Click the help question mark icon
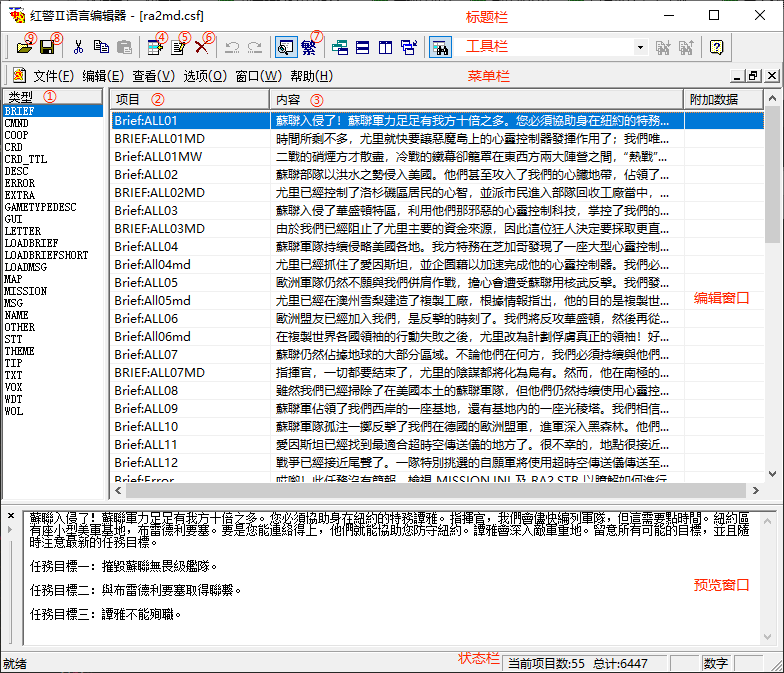Viewport: 784px width, 673px height. [716, 48]
